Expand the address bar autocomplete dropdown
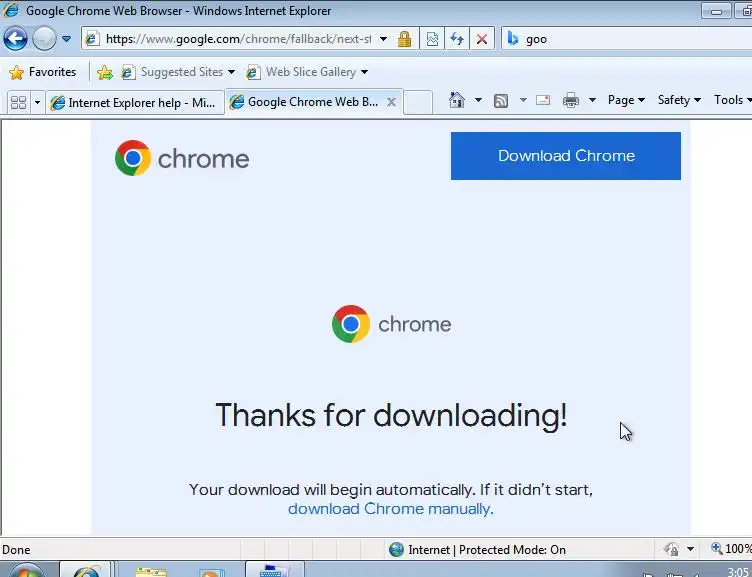 click(x=384, y=39)
